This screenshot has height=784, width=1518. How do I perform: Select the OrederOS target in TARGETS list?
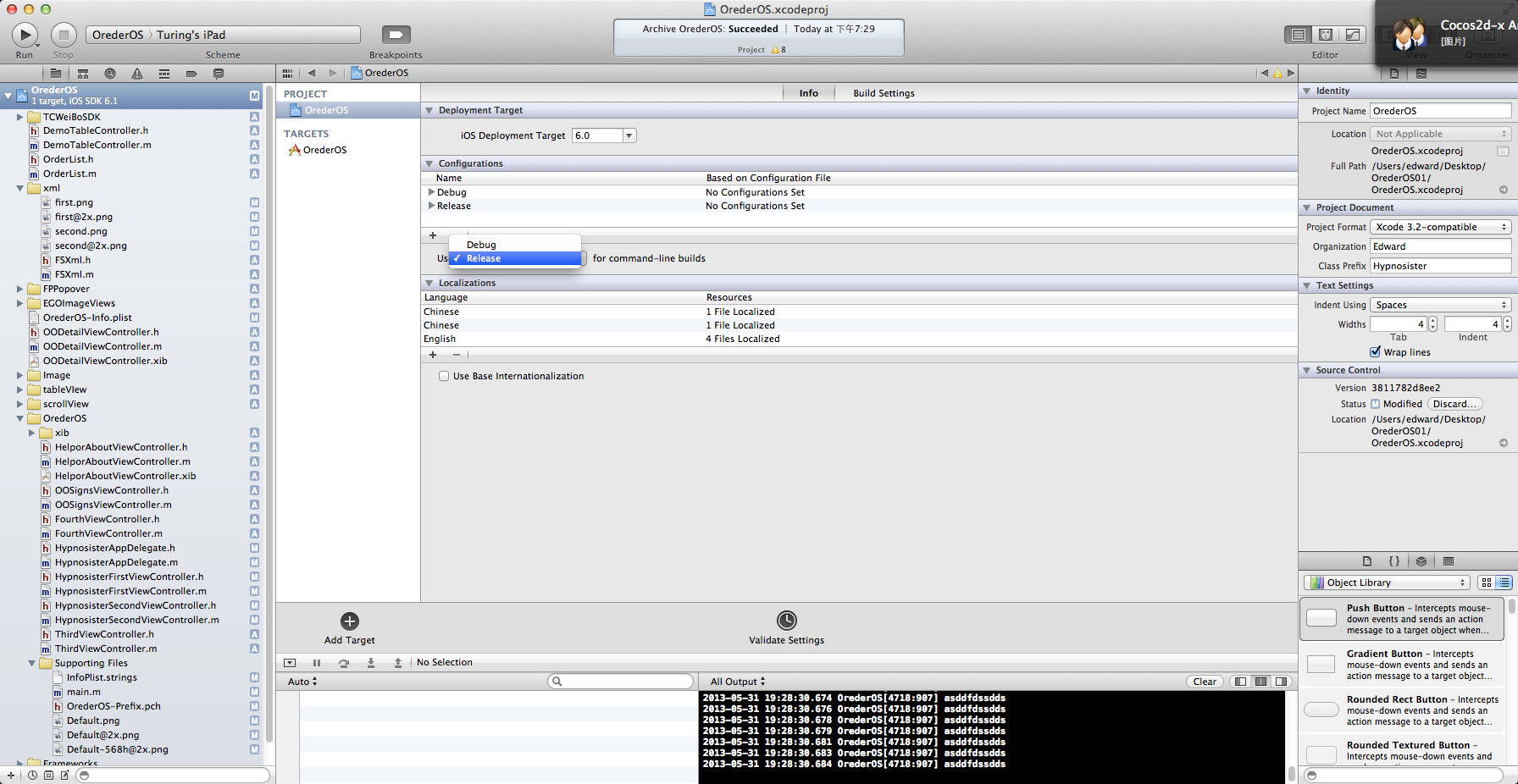(347, 150)
